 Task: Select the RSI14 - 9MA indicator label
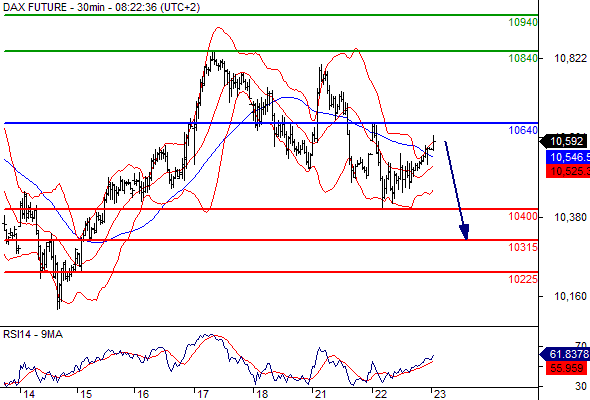coord(33,334)
